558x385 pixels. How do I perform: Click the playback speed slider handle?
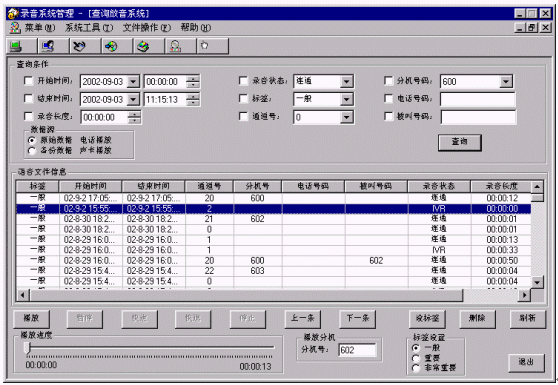(27, 348)
